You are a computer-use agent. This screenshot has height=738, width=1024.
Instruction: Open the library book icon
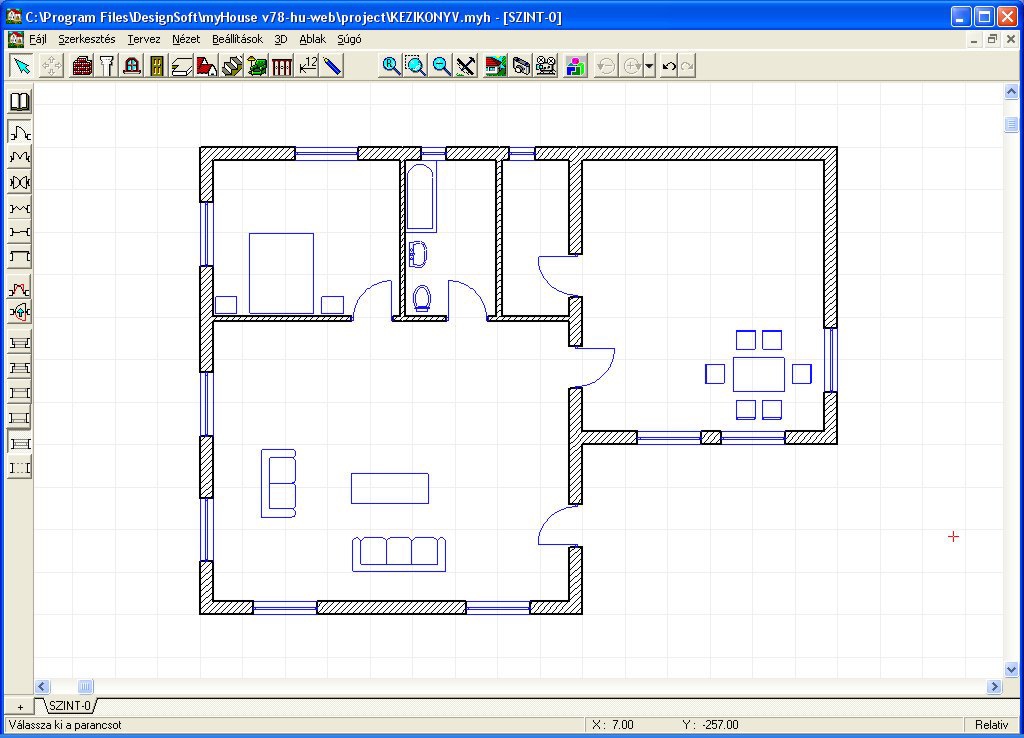(20, 102)
